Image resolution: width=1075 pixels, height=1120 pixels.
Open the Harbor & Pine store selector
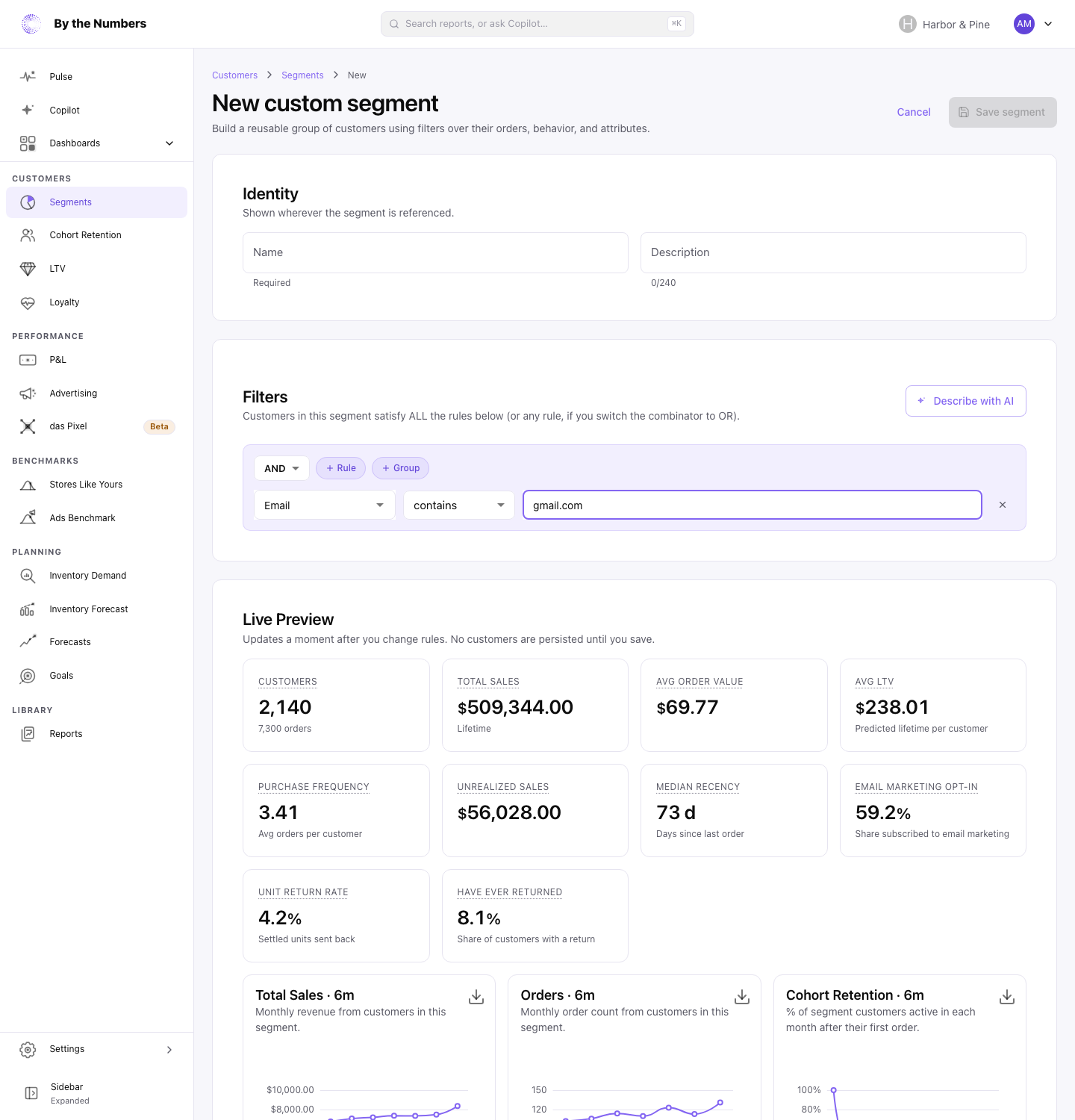coord(944,24)
